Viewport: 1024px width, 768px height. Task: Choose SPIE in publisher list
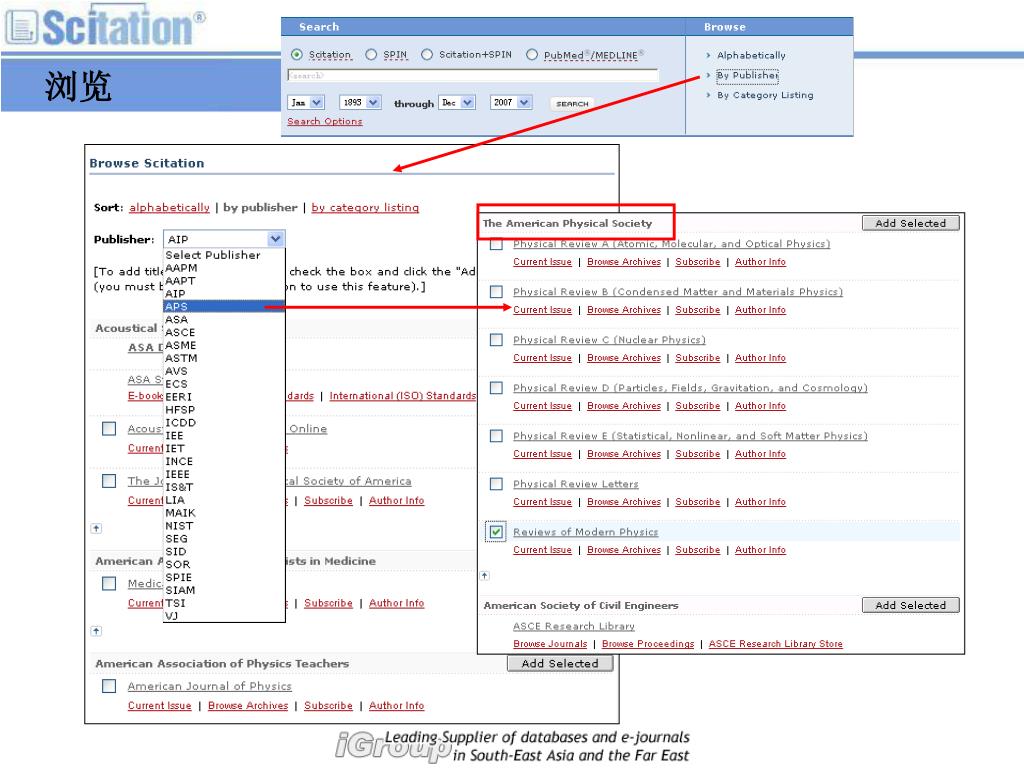coord(224,577)
